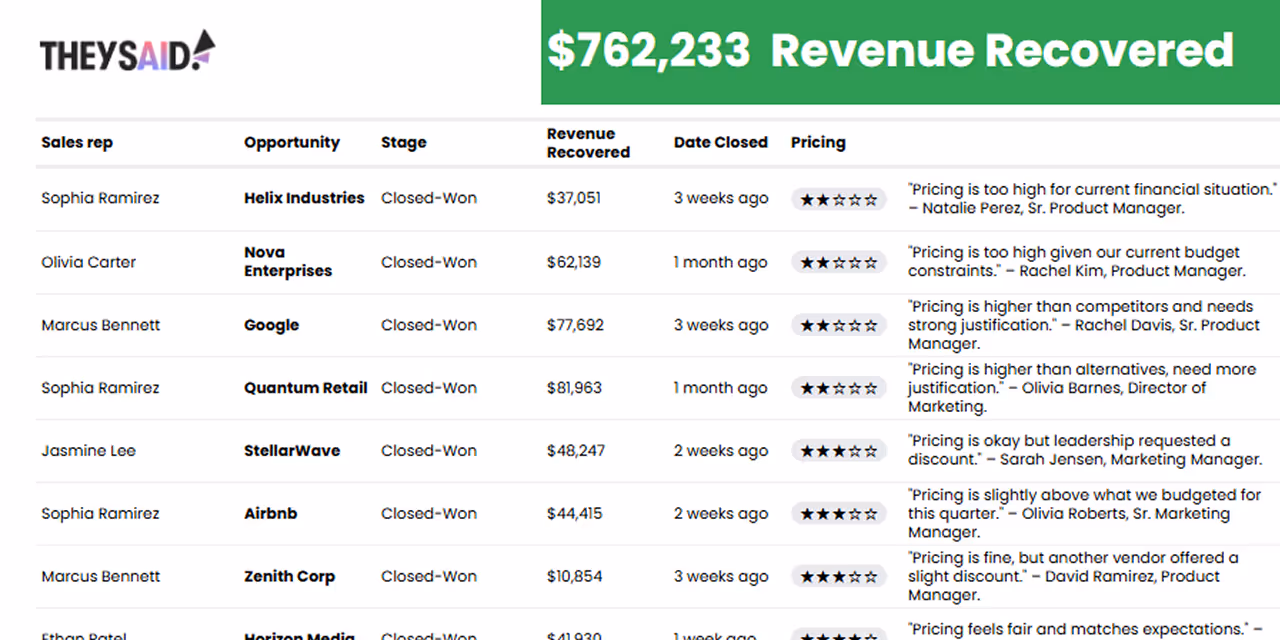Click the Sarah Jensen pricing quote
Image resolution: width=1280 pixels, height=640 pixels.
(x=1085, y=450)
